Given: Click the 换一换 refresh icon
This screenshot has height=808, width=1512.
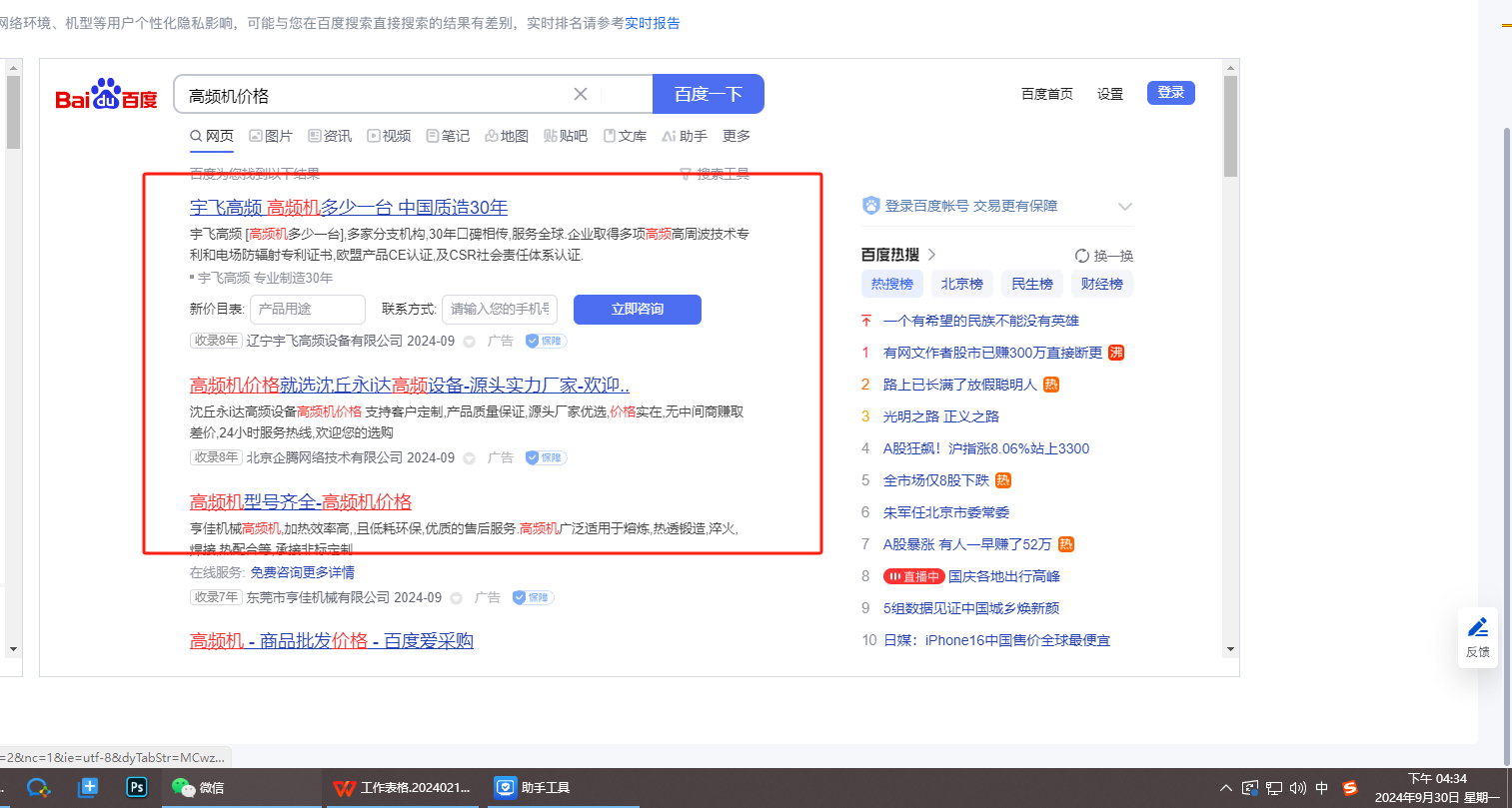Looking at the screenshot, I should coord(1081,256).
